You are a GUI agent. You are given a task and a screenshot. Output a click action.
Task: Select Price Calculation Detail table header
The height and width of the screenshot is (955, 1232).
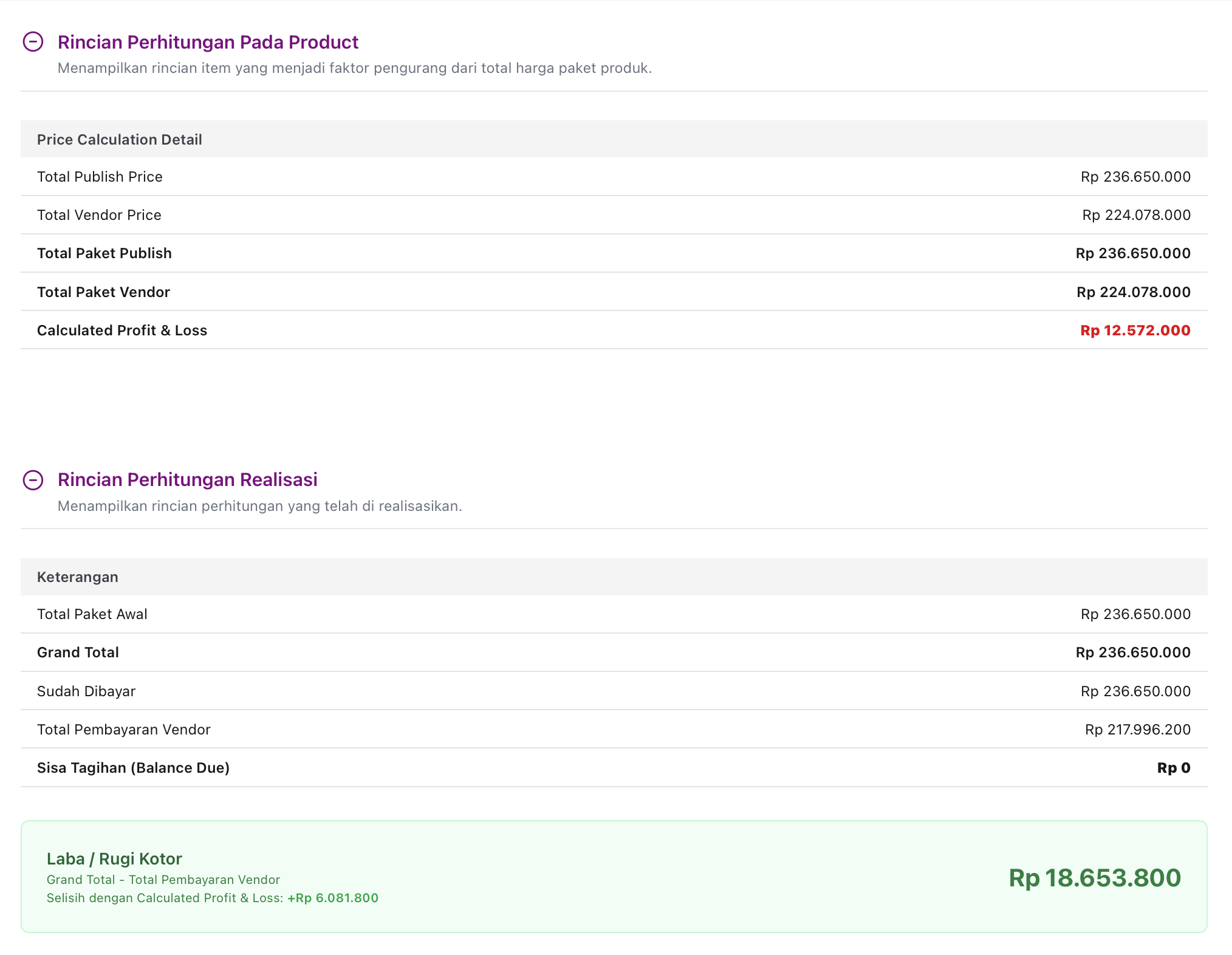point(120,140)
